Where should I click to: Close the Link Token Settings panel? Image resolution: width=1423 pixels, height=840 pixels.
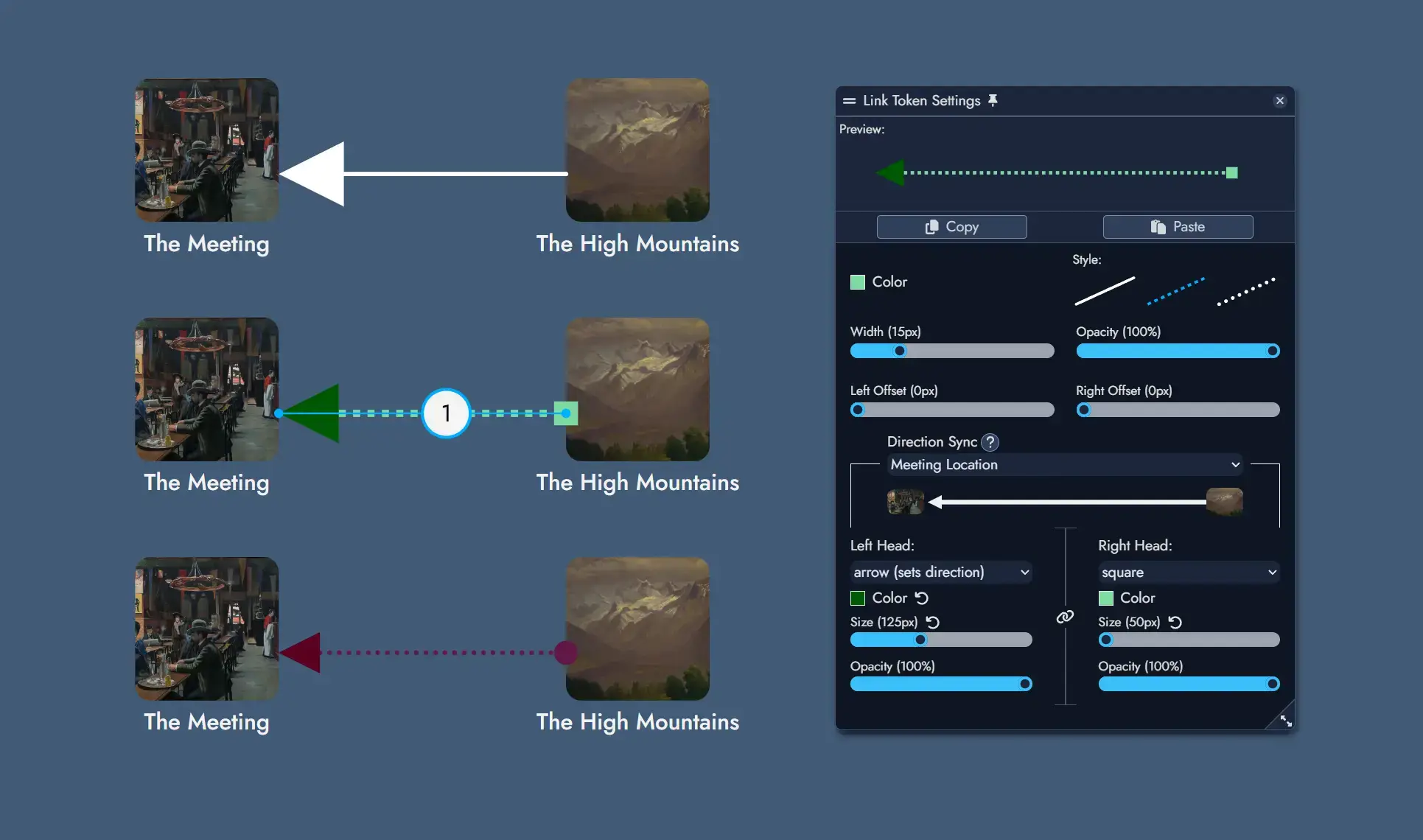pyautogui.click(x=1279, y=101)
